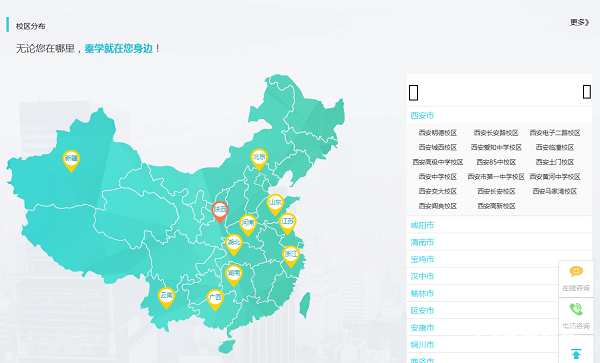
Task: Select 西安中学校区 campus
Action: click(x=437, y=177)
